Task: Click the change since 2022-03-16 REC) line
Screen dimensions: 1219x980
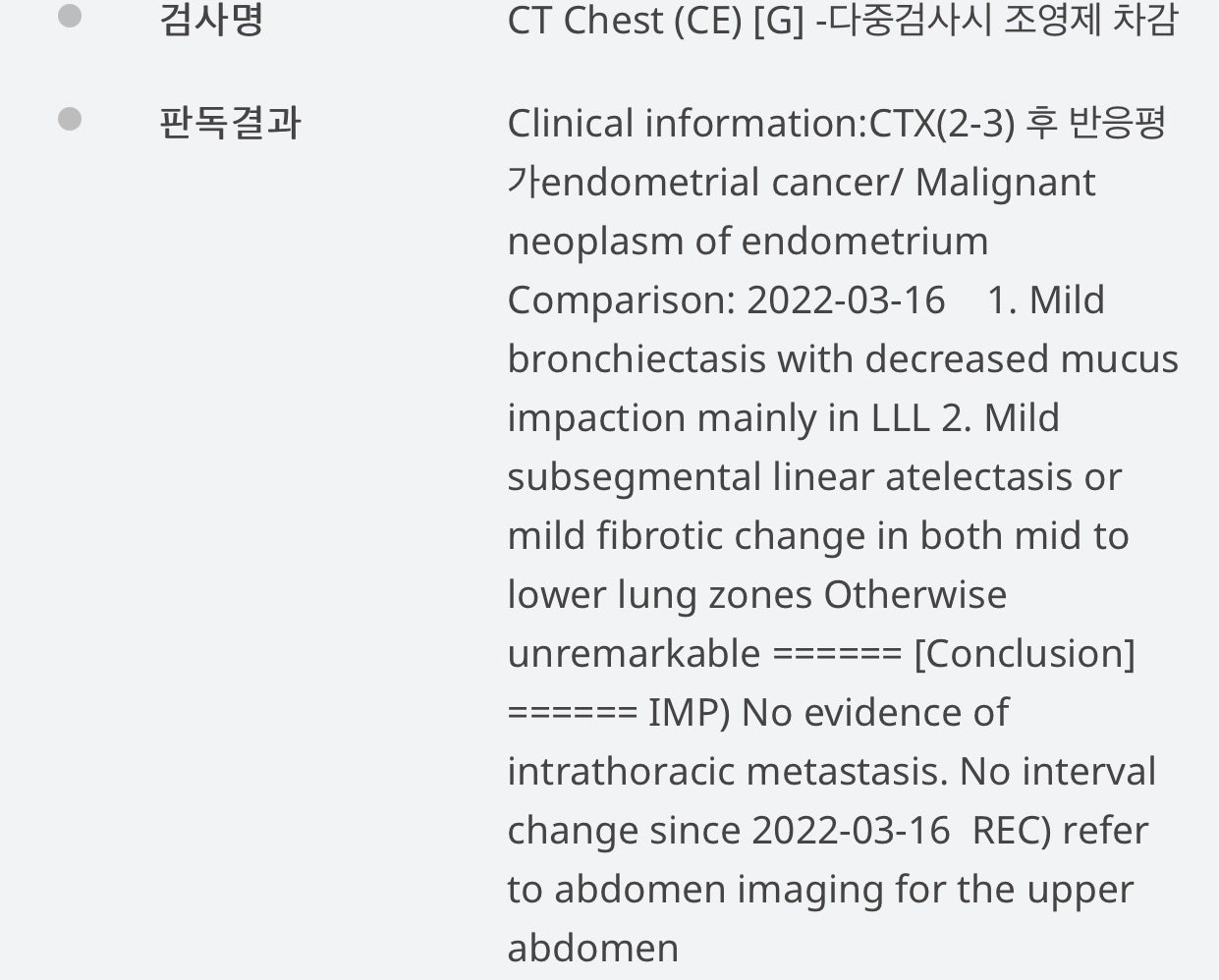Action: 827,831
